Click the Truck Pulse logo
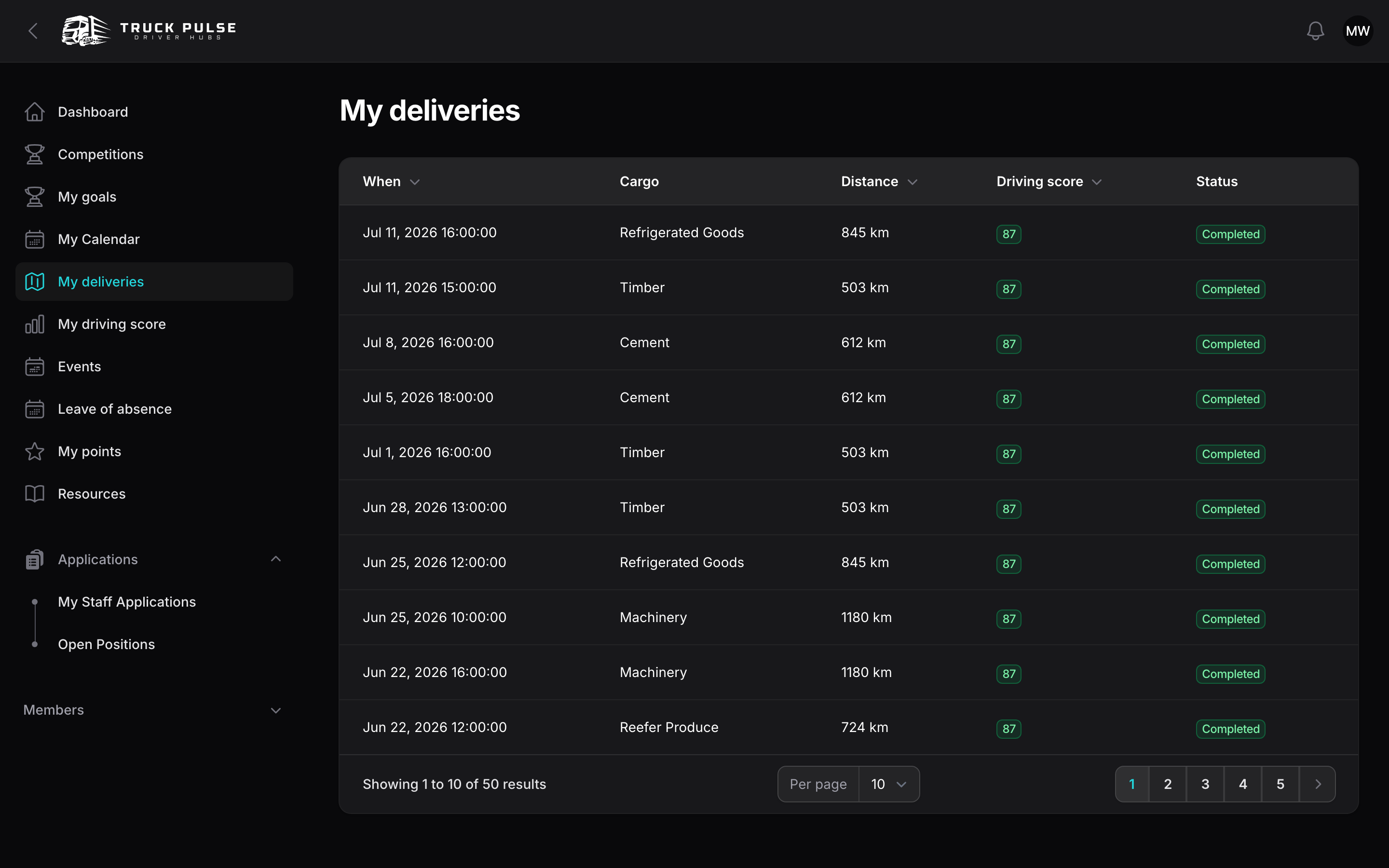Image resolution: width=1389 pixels, height=868 pixels. tap(149, 31)
